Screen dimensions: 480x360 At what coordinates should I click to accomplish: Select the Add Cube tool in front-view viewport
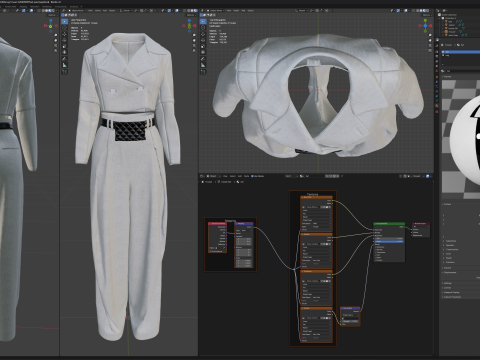tap(64, 72)
